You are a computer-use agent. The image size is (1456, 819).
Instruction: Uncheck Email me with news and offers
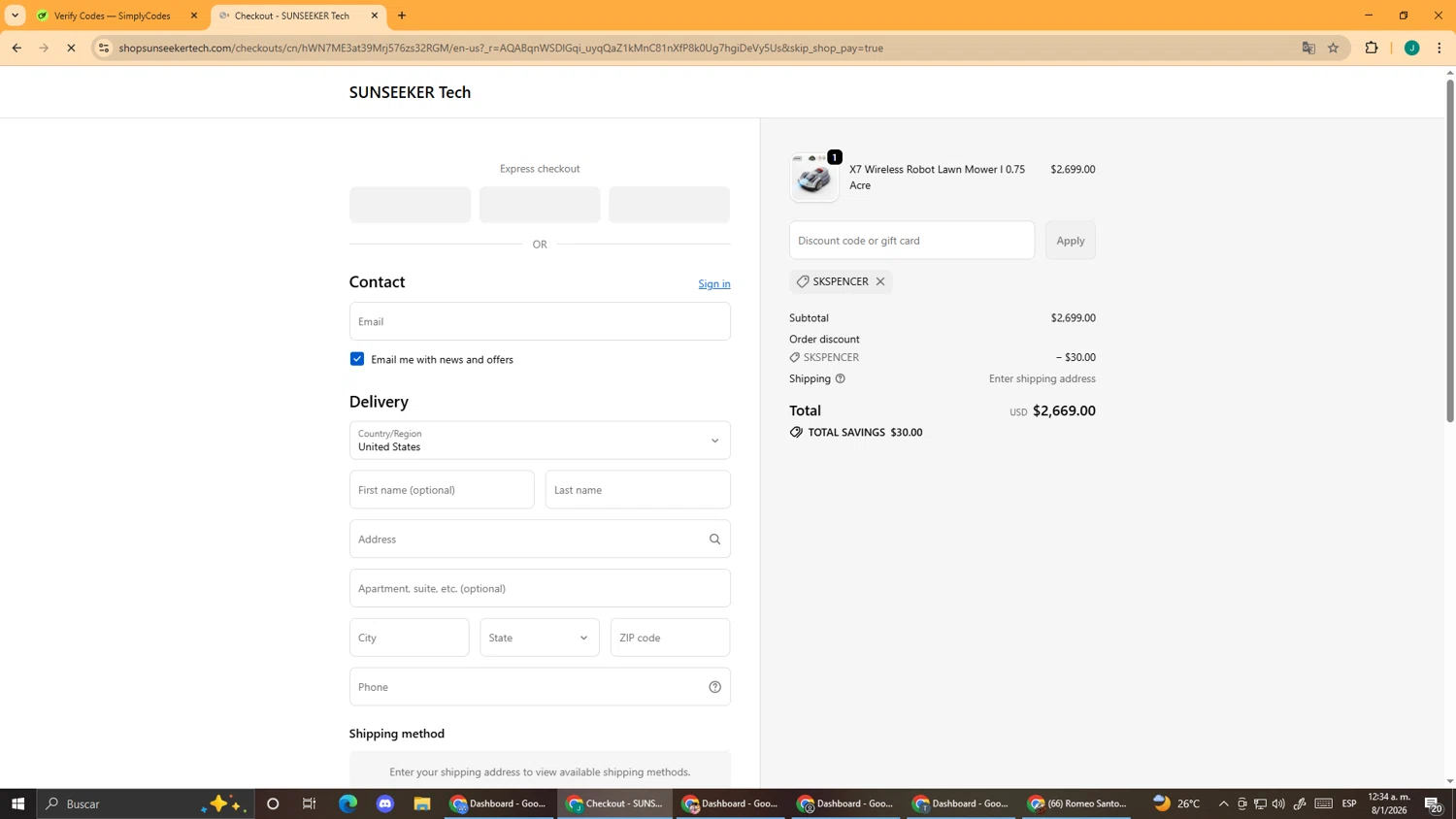[357, 359]
